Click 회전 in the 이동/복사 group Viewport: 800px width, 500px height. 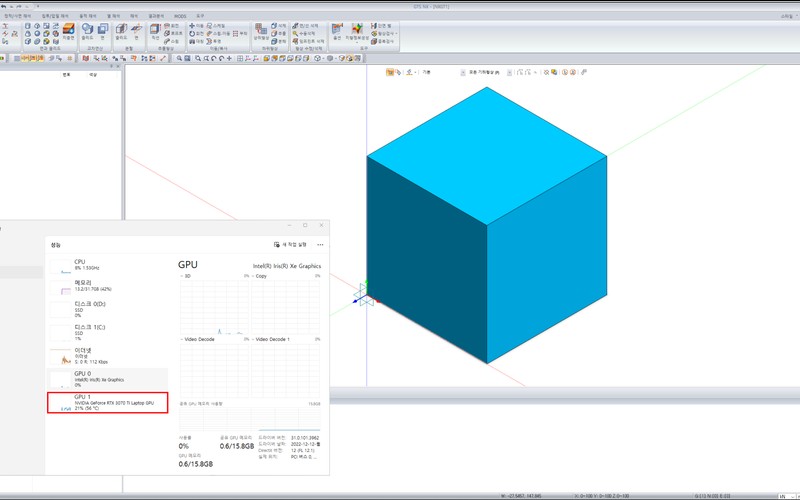196,33
